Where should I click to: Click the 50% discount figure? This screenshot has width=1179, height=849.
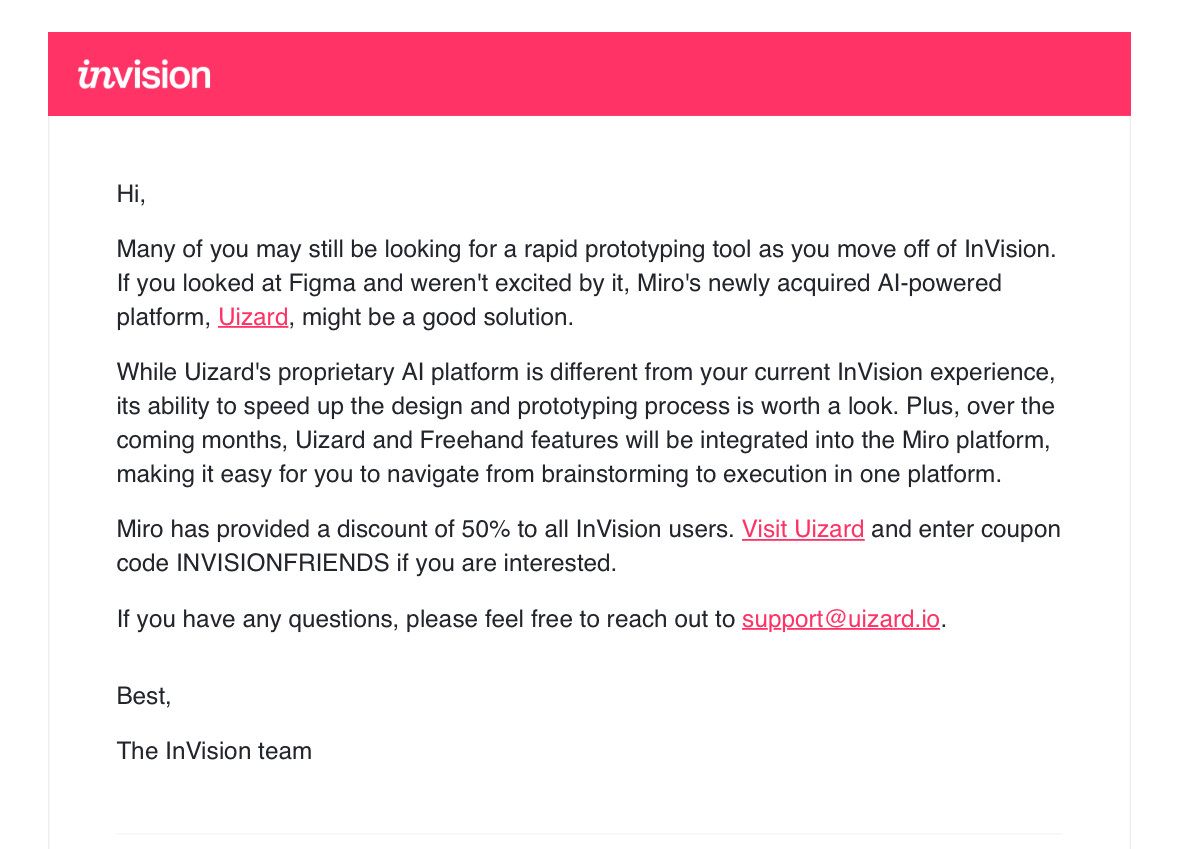[x=486, y=529]
